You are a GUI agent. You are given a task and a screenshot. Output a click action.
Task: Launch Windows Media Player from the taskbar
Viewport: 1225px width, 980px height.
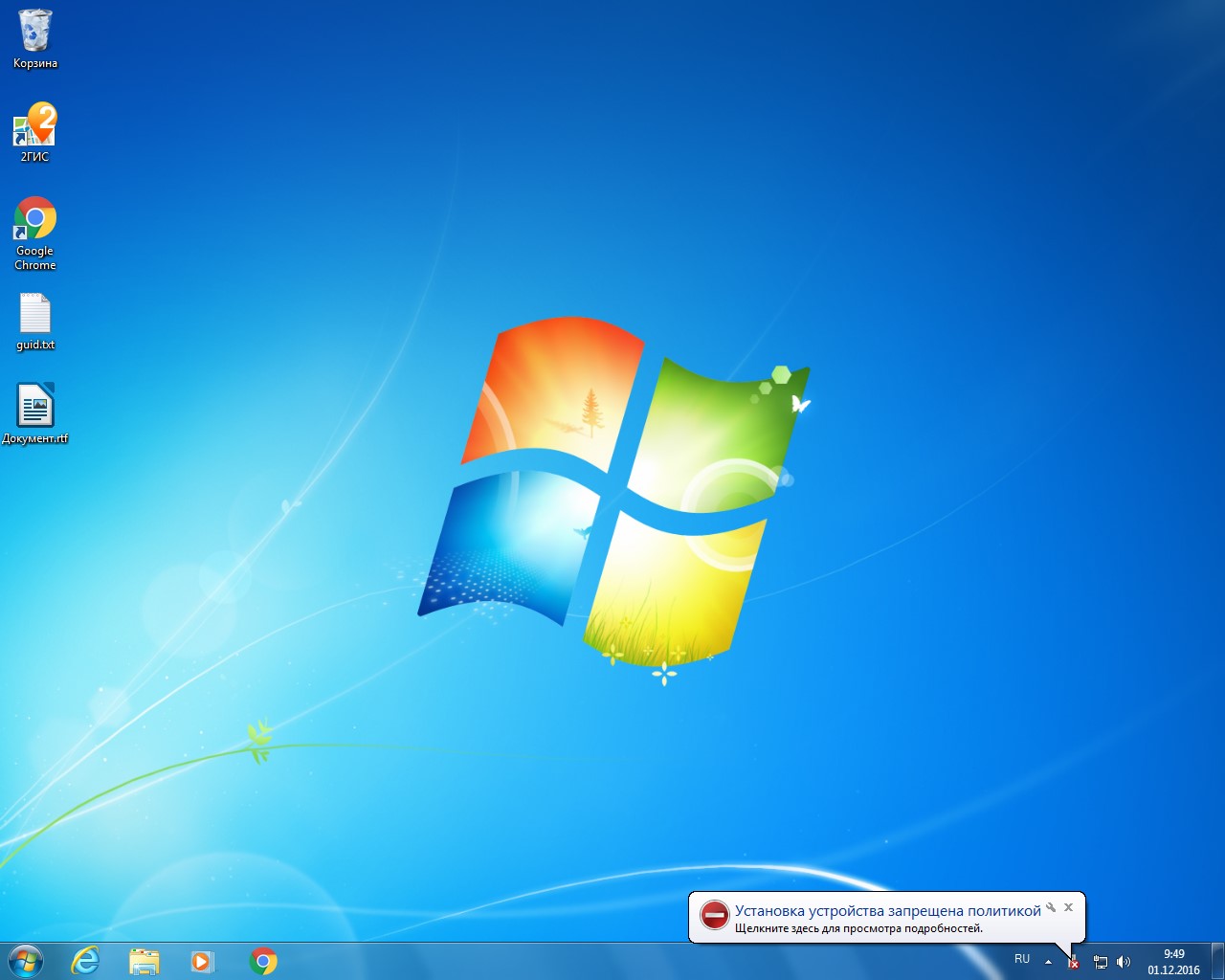pyautogui.click(x=203, y=961)
